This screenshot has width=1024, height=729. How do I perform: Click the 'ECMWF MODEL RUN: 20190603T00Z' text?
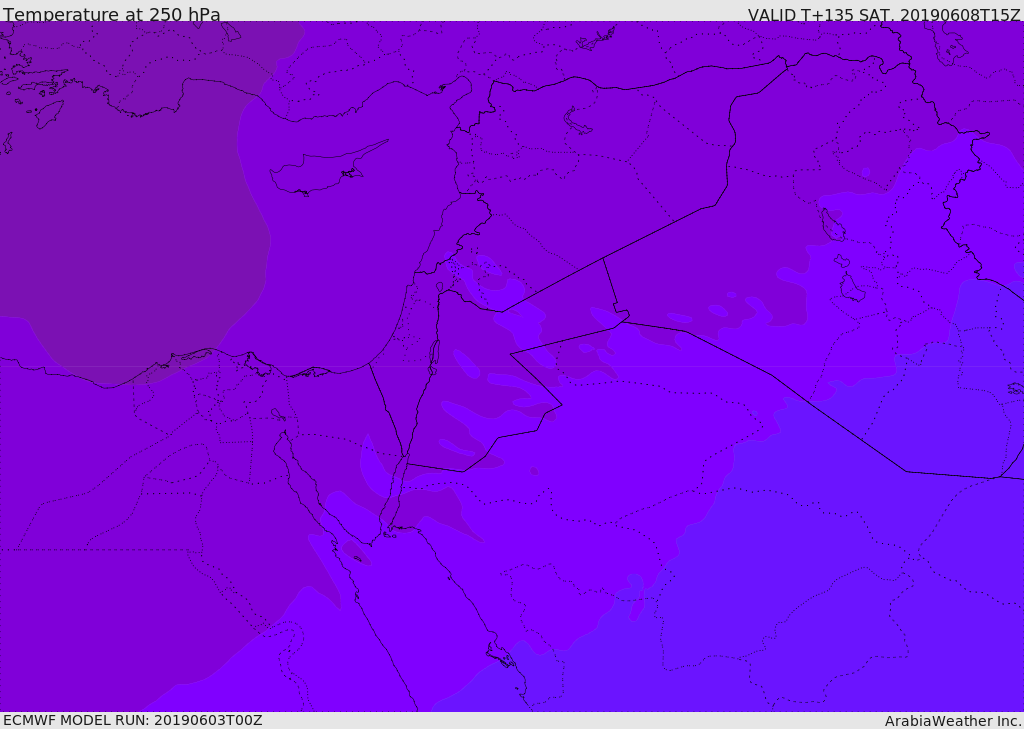133,720
